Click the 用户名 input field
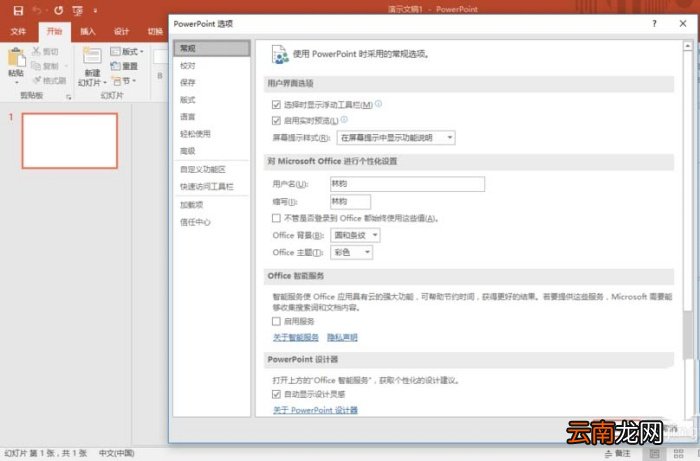The height and width of the screenshot is (461, 700). click(407, 184)
